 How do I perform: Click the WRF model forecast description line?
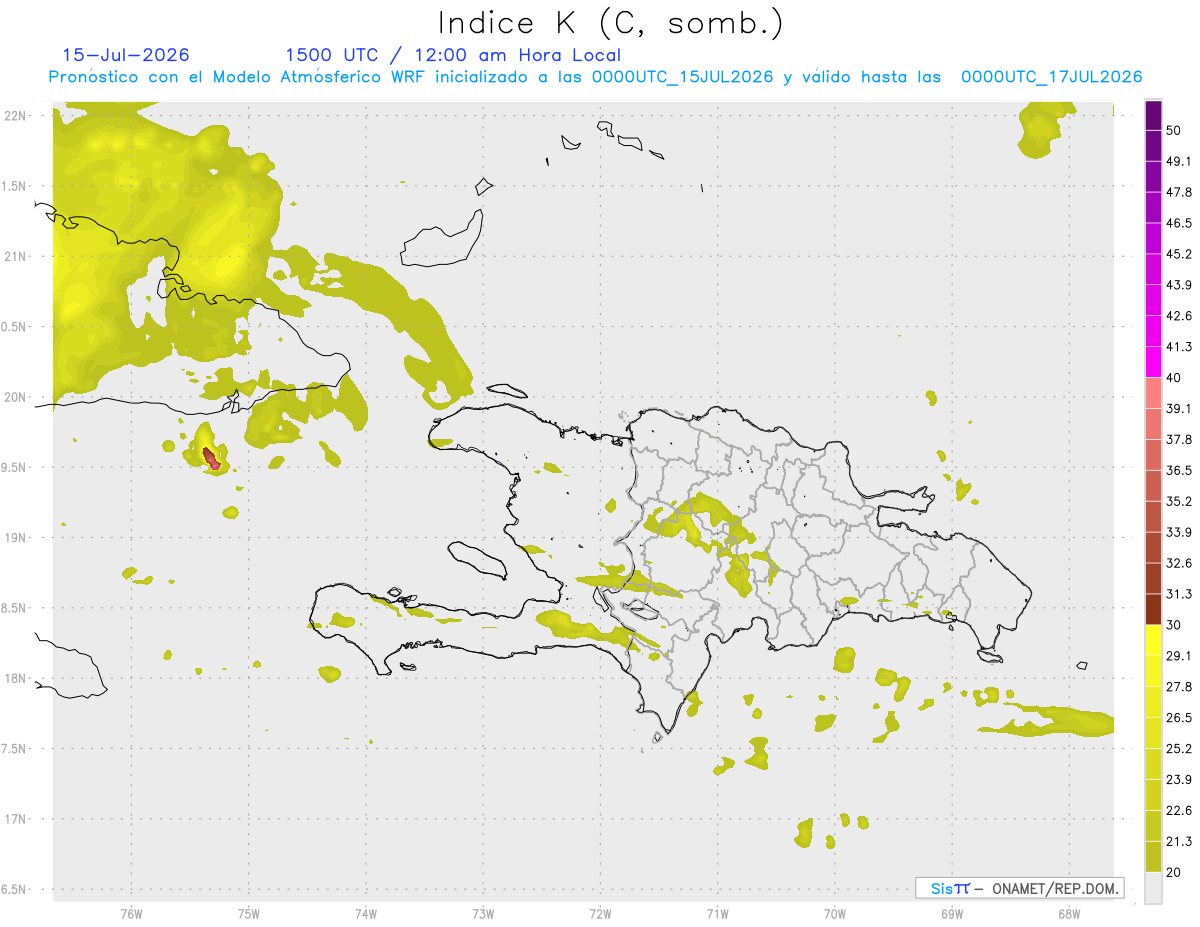pyautogui.click(x=595, y=77)
